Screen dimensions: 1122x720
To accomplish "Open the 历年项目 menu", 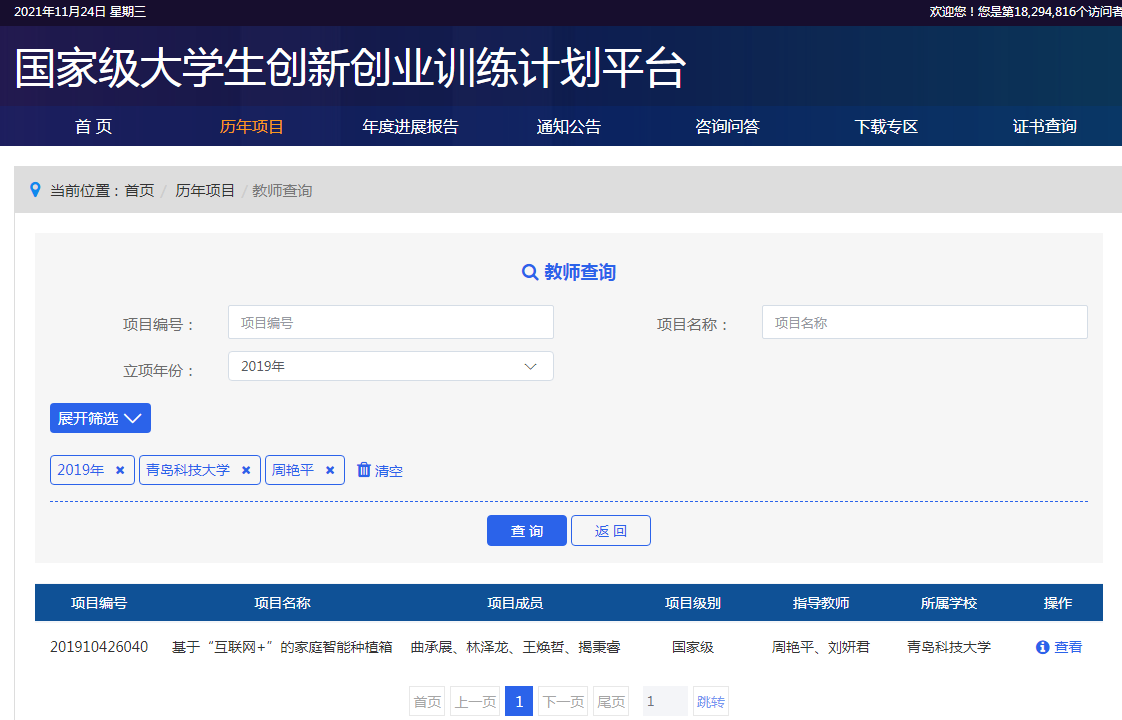I will click(252, 127).
